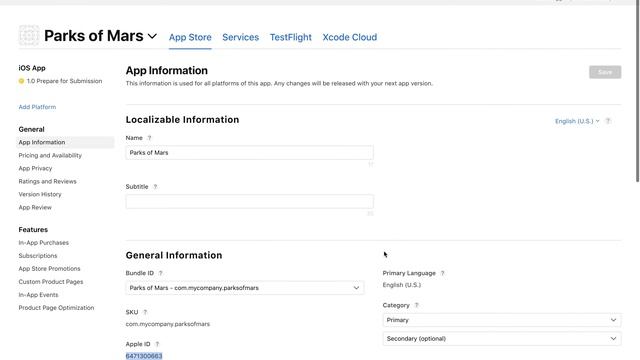Click the Add Platform link
Image resolution: width=640 pixels, height=360 pixels.
pos(37,107)
